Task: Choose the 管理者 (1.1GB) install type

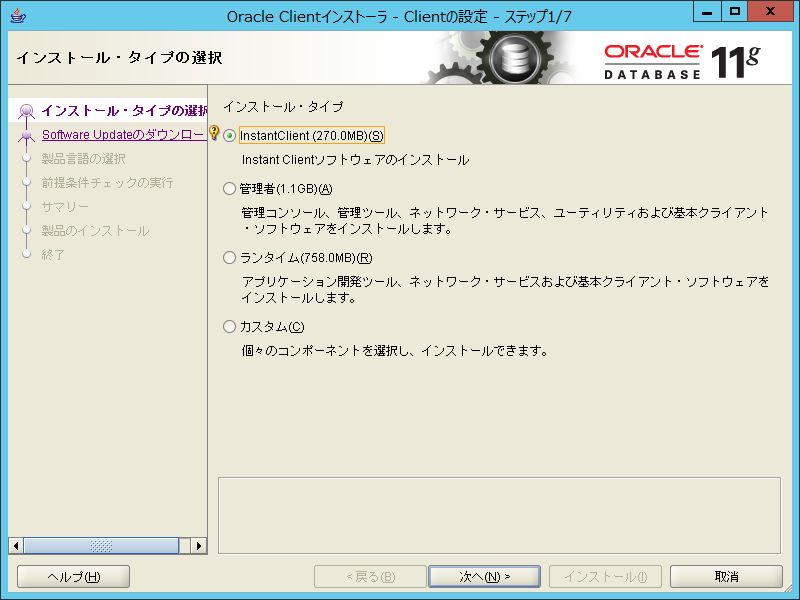Action: tap(230, 189)
